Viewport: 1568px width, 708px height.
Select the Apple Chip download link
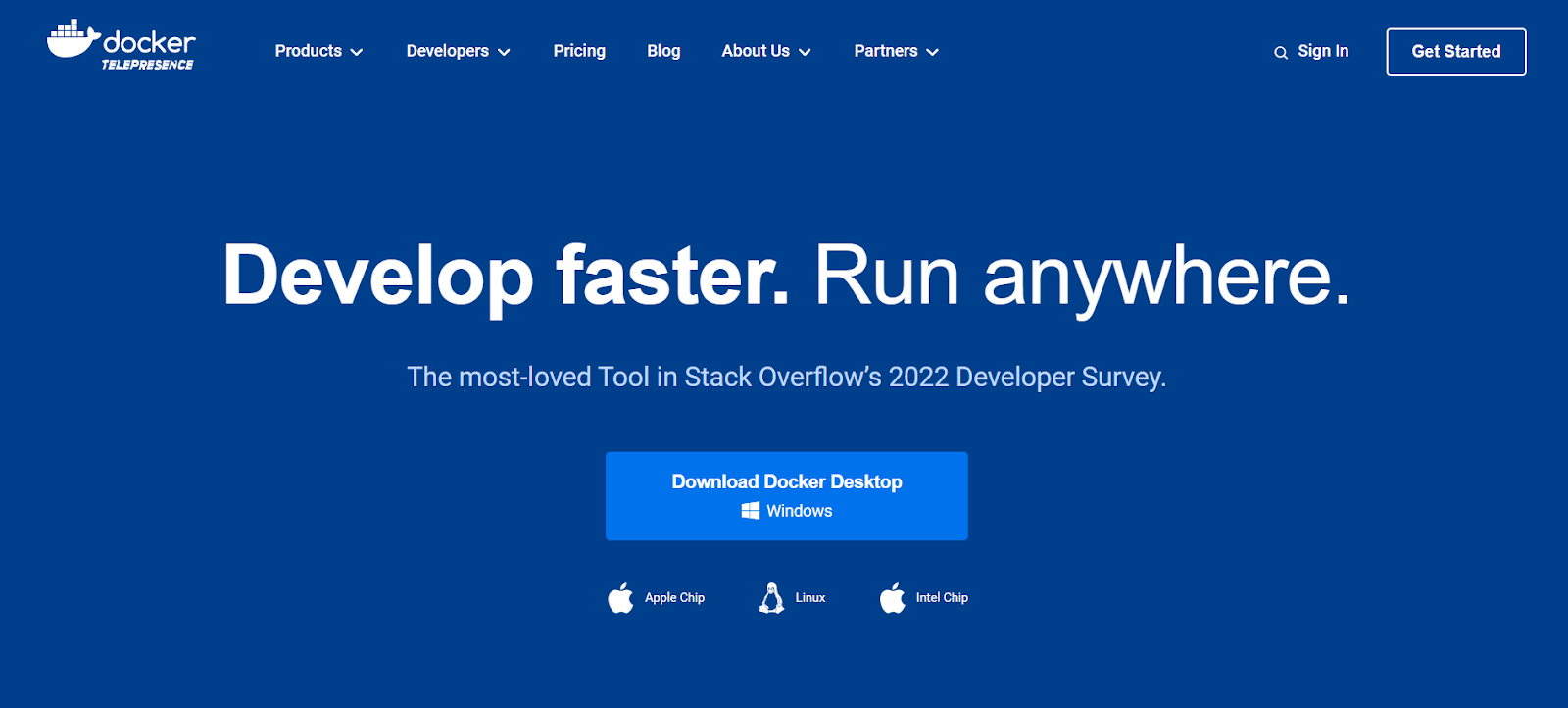[x=656, y=598]
